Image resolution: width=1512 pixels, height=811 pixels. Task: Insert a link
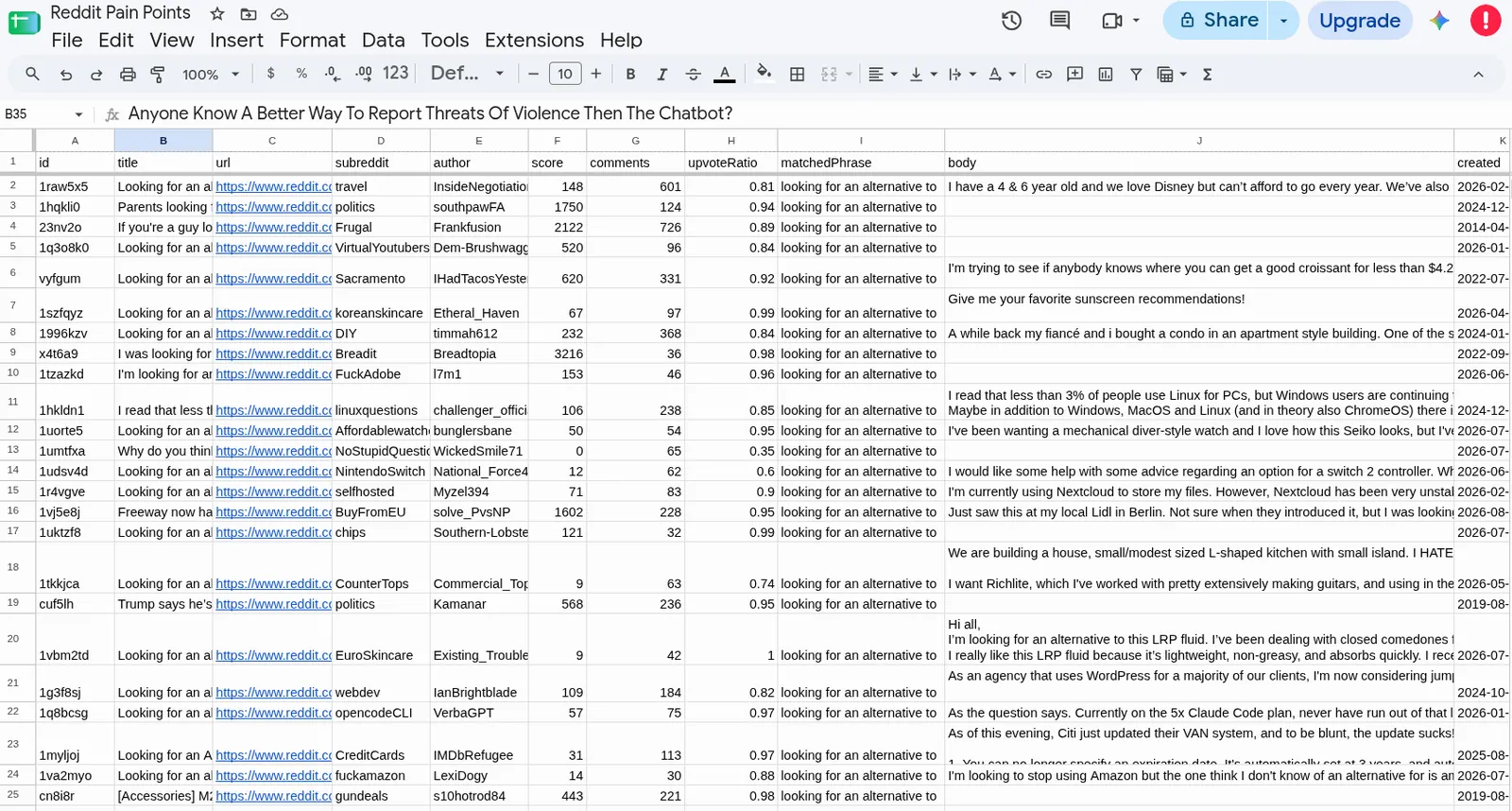pos(1043,74)
